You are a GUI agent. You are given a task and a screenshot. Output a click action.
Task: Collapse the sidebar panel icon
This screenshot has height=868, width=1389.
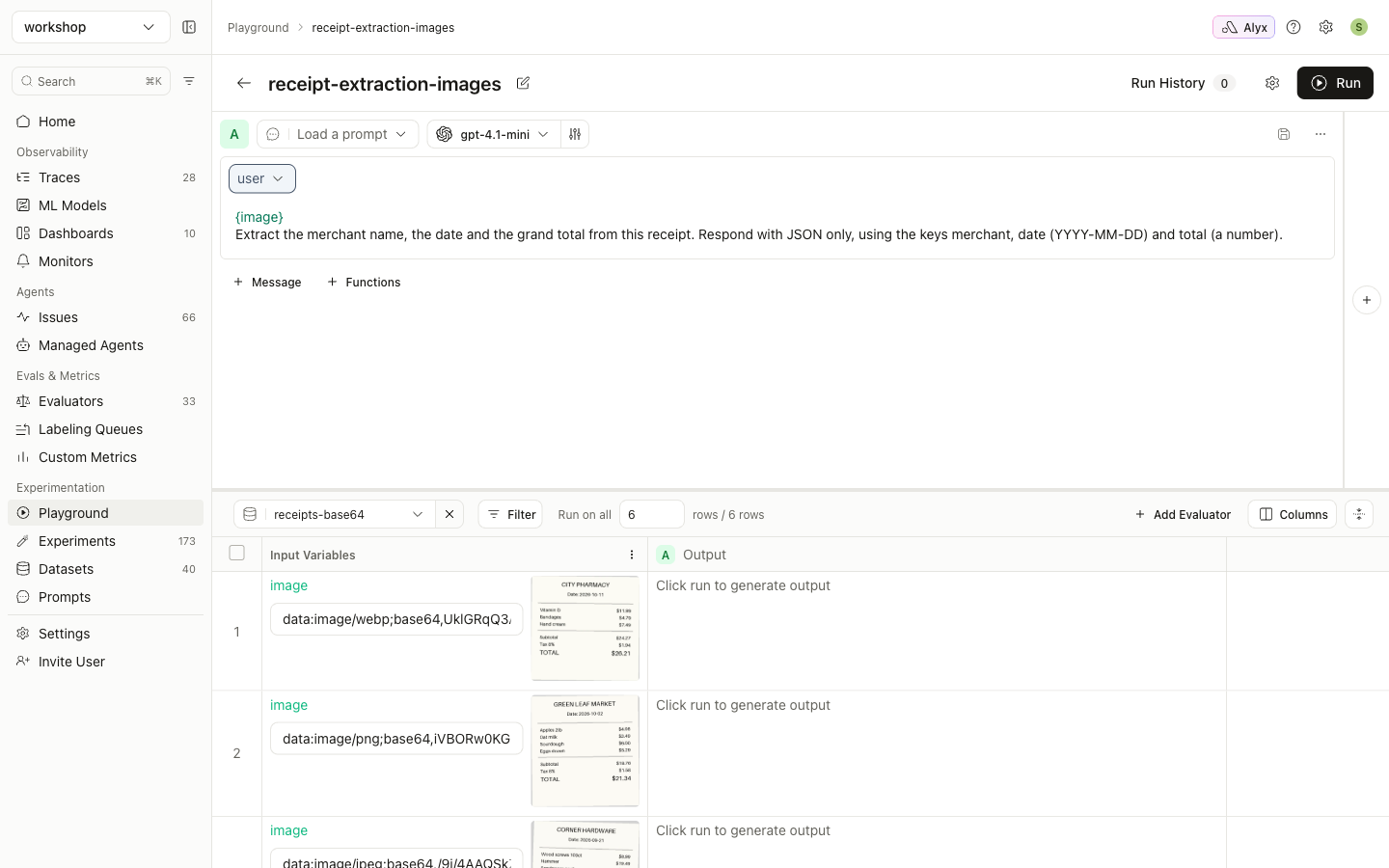pyautogui.click(x=189, y=27)
